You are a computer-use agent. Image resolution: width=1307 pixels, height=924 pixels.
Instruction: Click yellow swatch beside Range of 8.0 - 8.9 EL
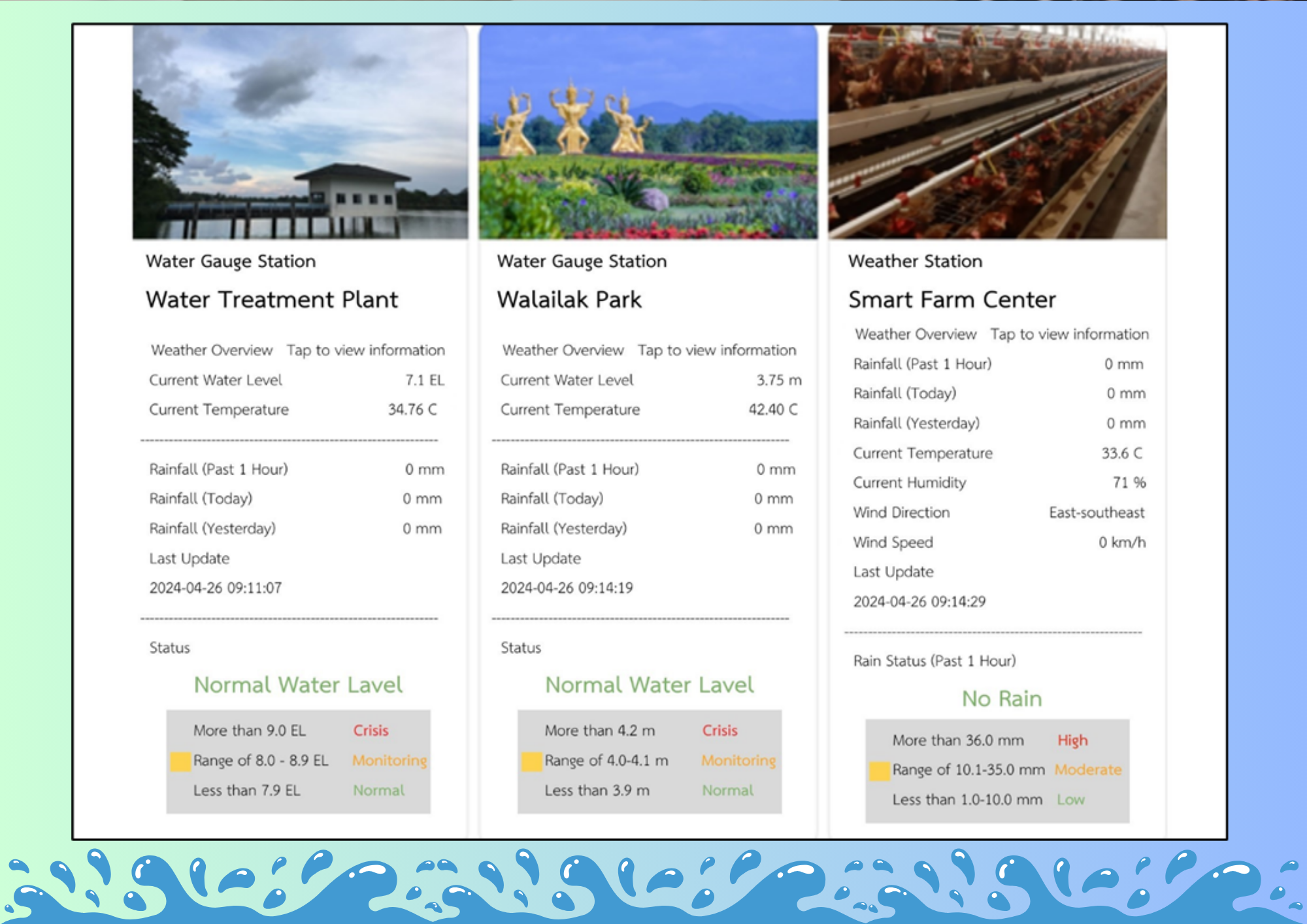(180, 761)
